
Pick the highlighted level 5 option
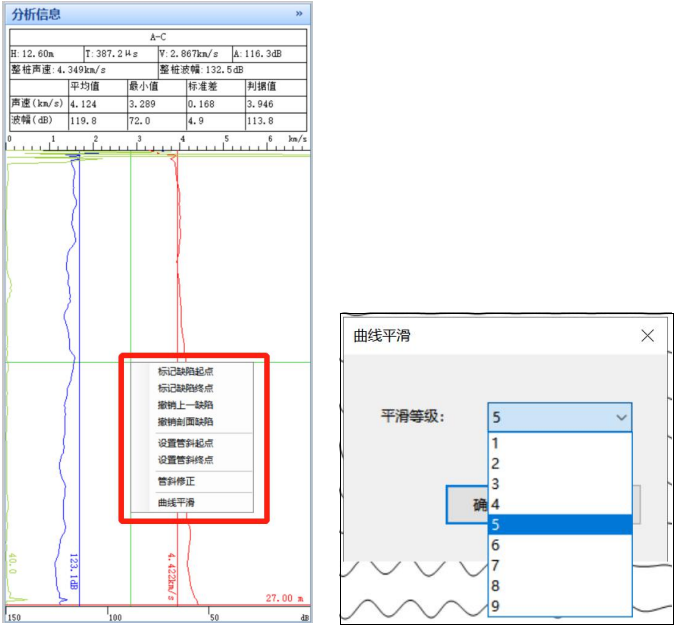click(559, 525)
